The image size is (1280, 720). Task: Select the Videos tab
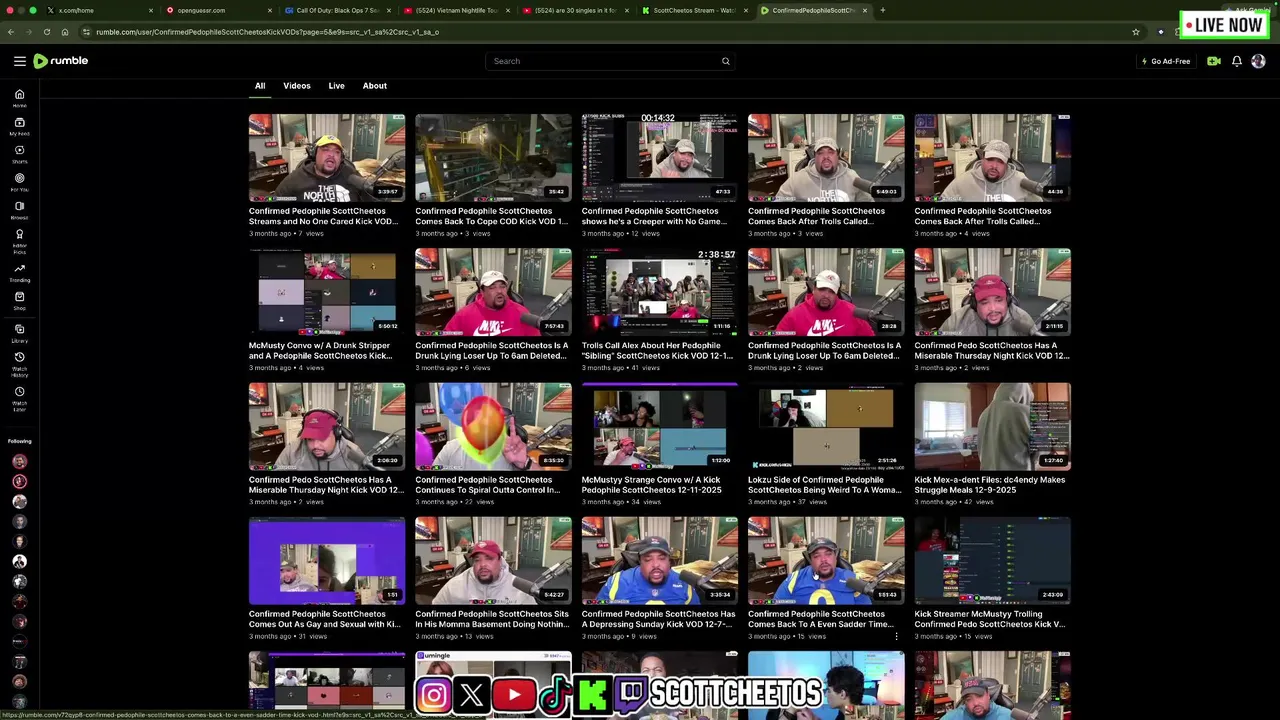297,86
